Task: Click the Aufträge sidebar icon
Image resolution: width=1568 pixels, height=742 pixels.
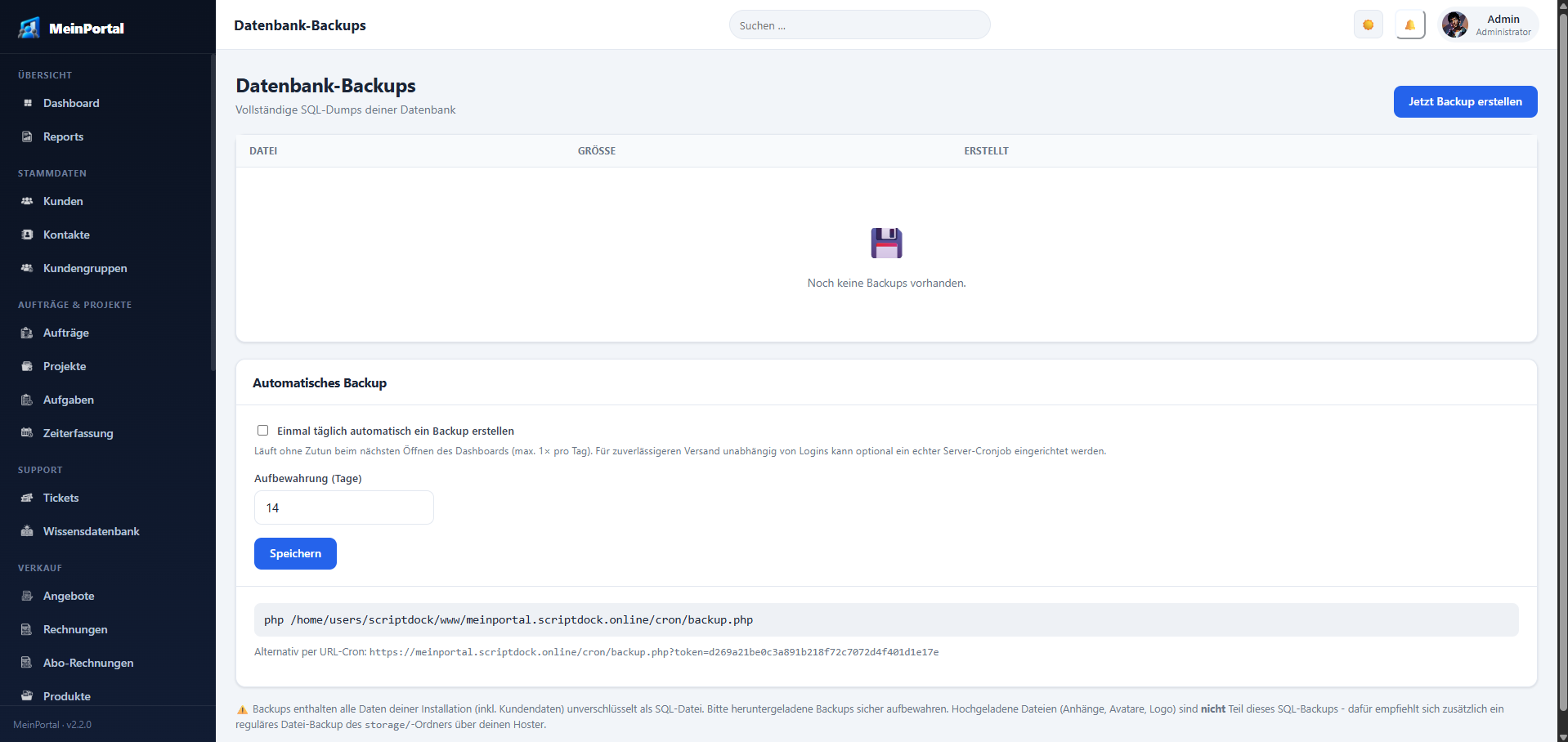Action: (x=27, y=333)
